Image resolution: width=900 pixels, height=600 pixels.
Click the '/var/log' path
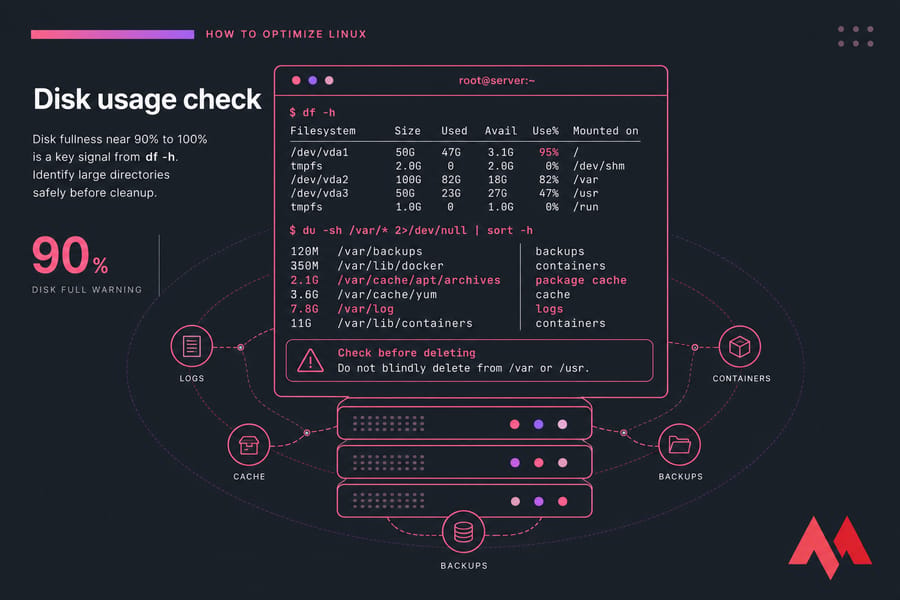366,309
